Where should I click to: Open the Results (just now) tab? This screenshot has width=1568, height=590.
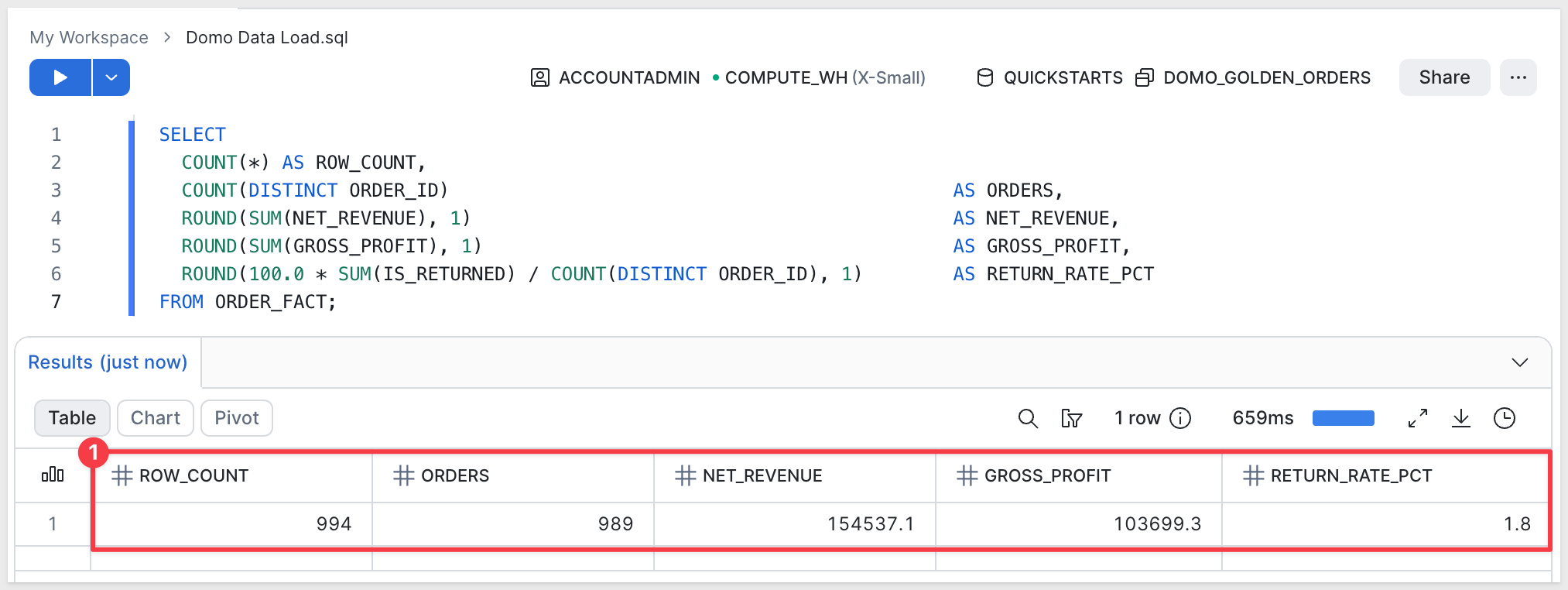point(108,362)
